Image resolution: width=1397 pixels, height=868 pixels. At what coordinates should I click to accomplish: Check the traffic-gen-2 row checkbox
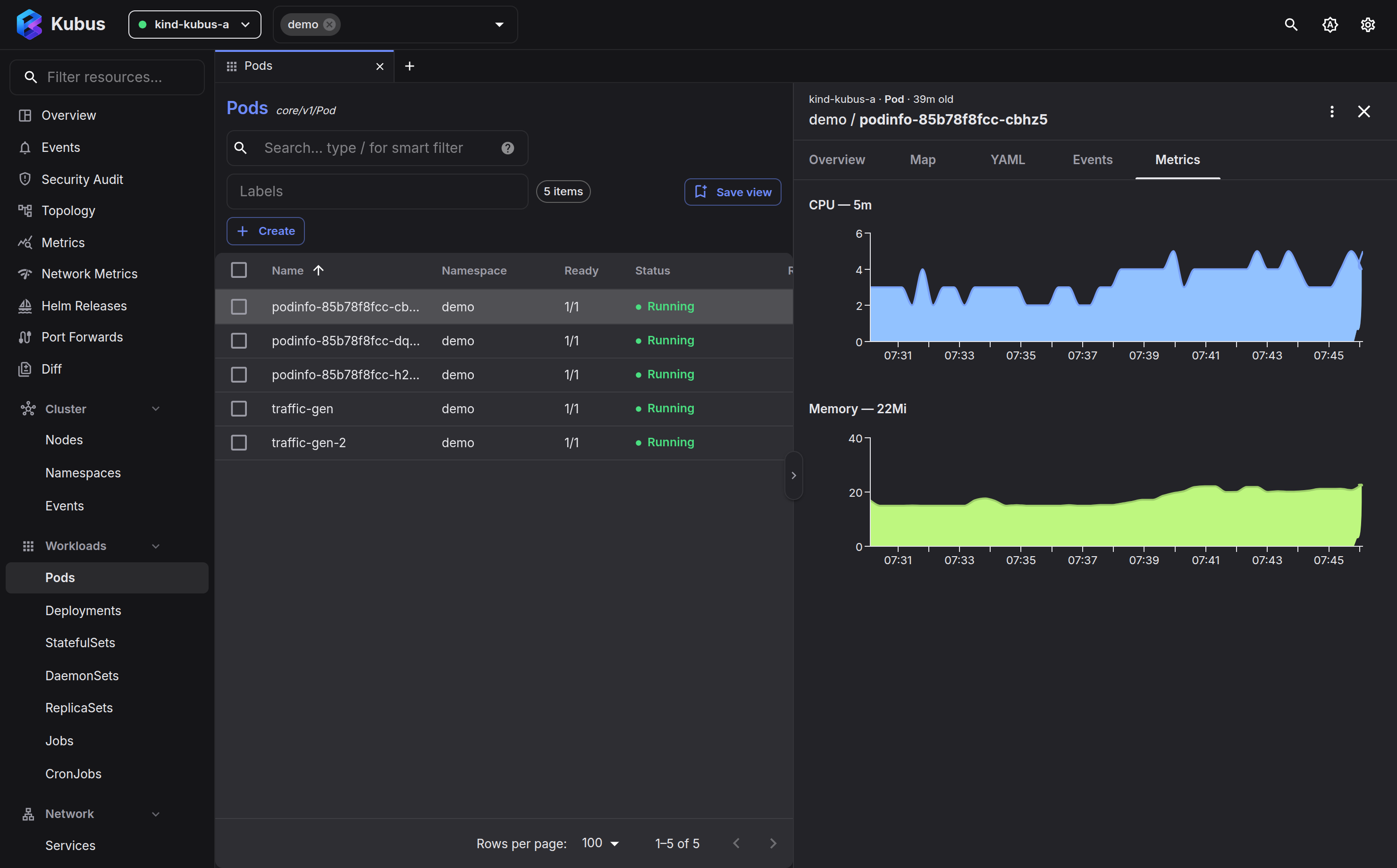tap(239, 442)
